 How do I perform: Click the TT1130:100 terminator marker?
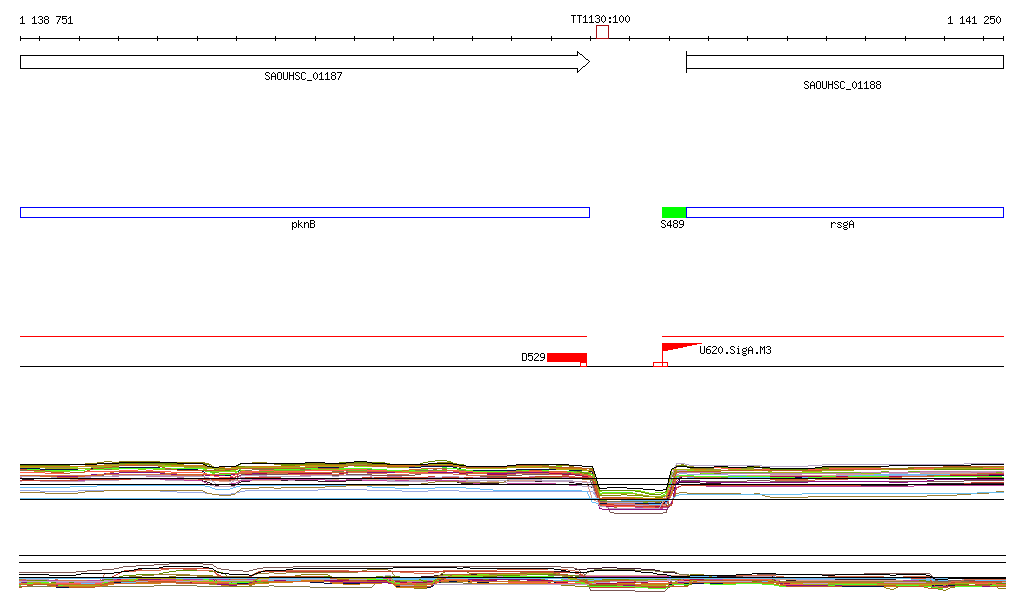coord(602,32)
